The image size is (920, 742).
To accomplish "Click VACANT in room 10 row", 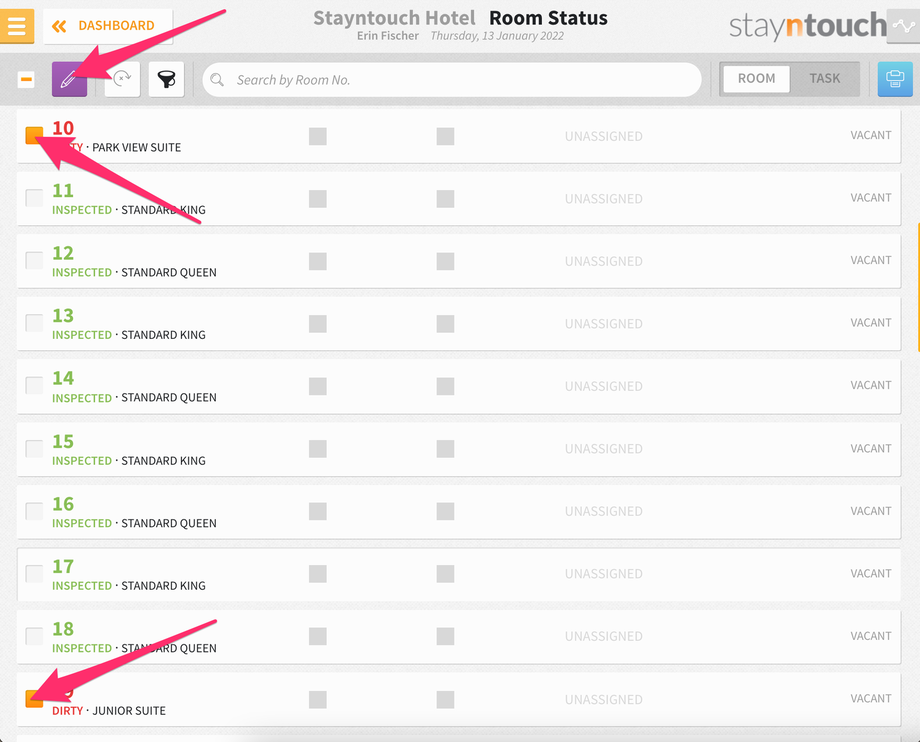I will point(871,135).
